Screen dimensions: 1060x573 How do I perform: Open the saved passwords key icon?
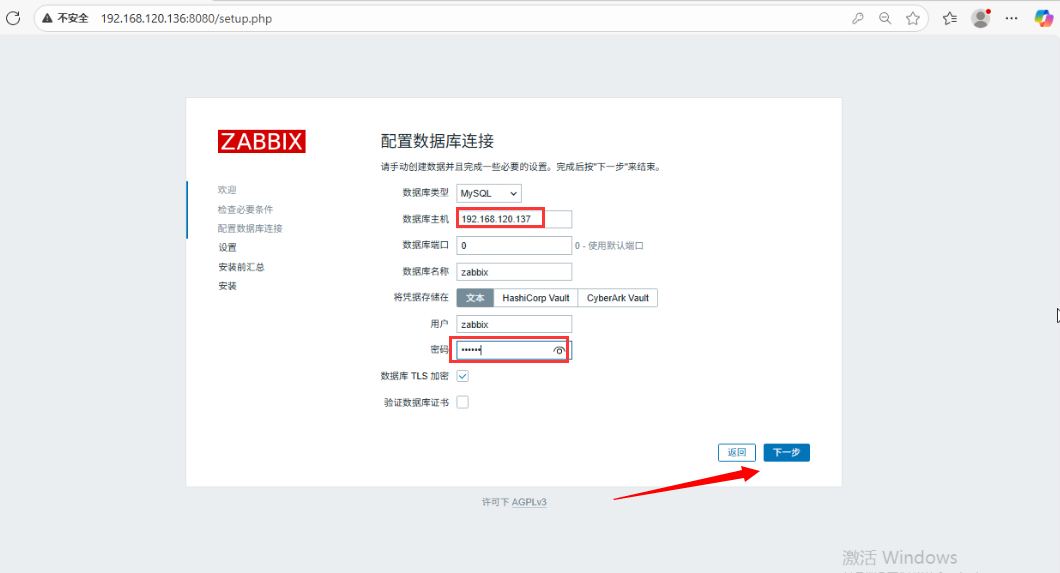click(x=857, y=18)
